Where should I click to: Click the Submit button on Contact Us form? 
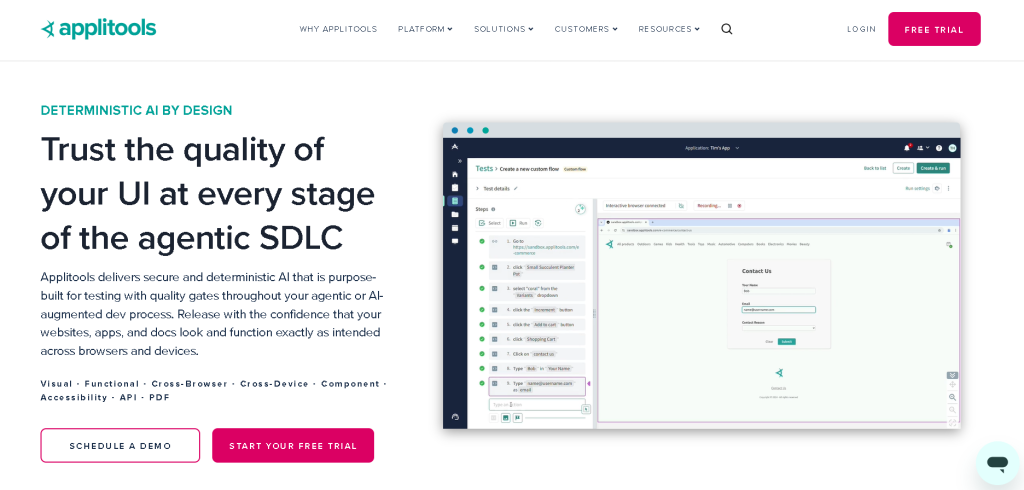pos(786,342)
